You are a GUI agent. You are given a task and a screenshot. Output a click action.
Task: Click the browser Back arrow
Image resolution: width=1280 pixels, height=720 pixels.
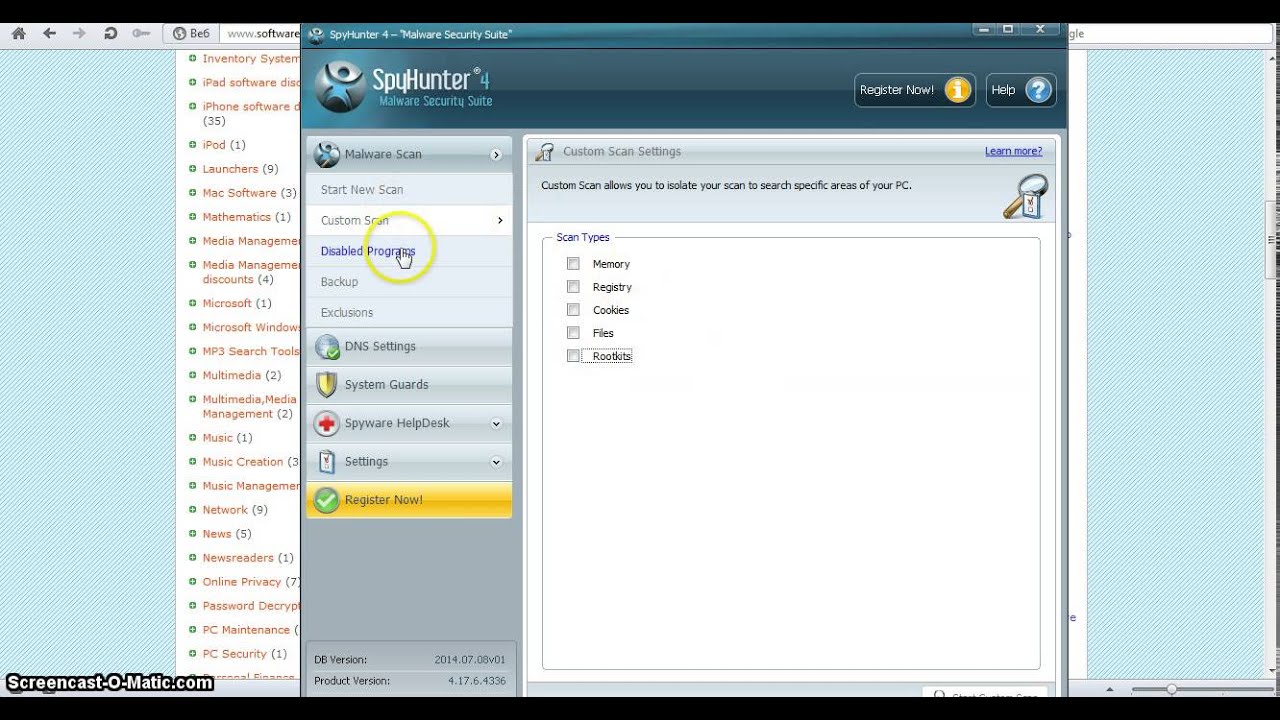pyautogui.click(x=49, y=33)
